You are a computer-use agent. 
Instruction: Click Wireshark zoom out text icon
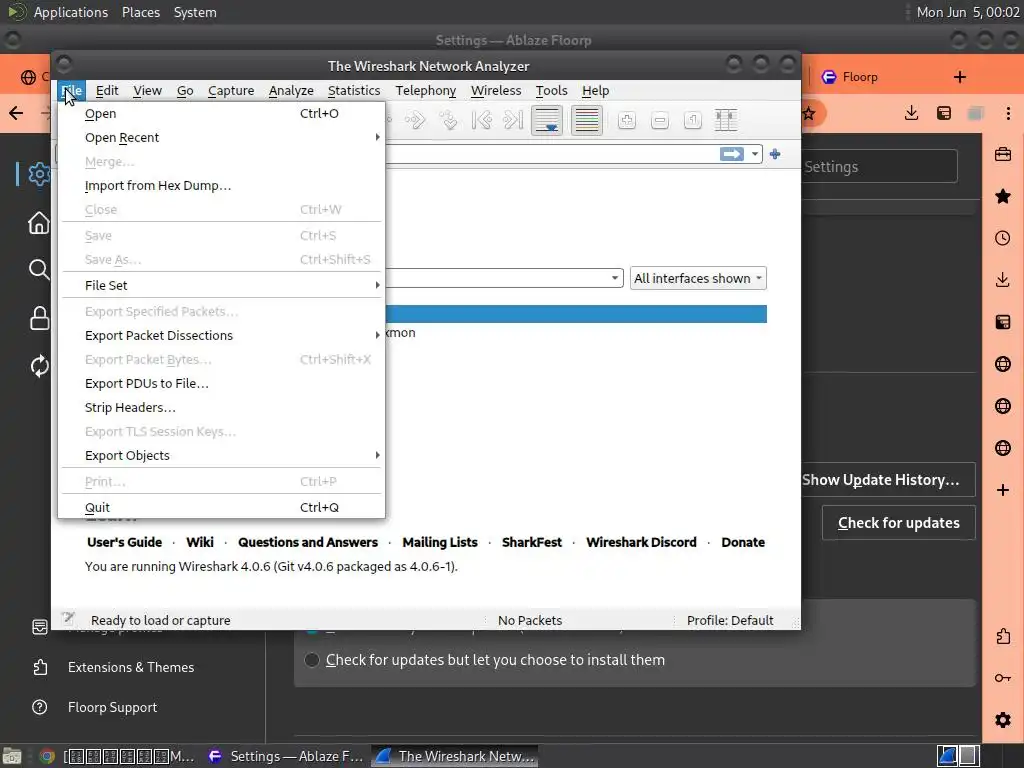[x=660, y=120]
